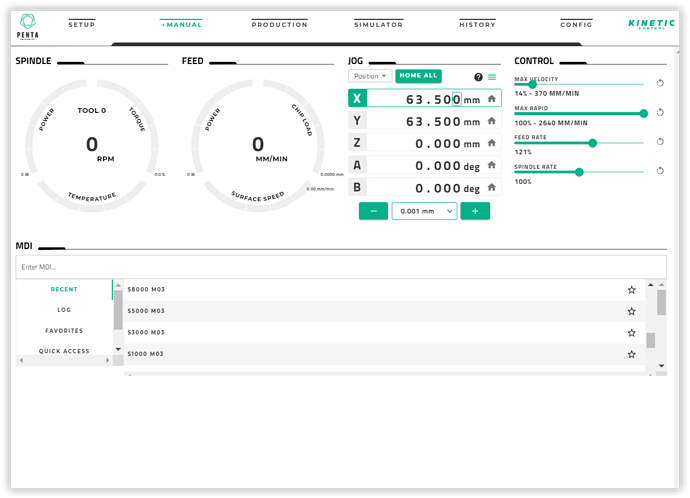Click the Max Velocity slider handle

click(x=532, y=84)
